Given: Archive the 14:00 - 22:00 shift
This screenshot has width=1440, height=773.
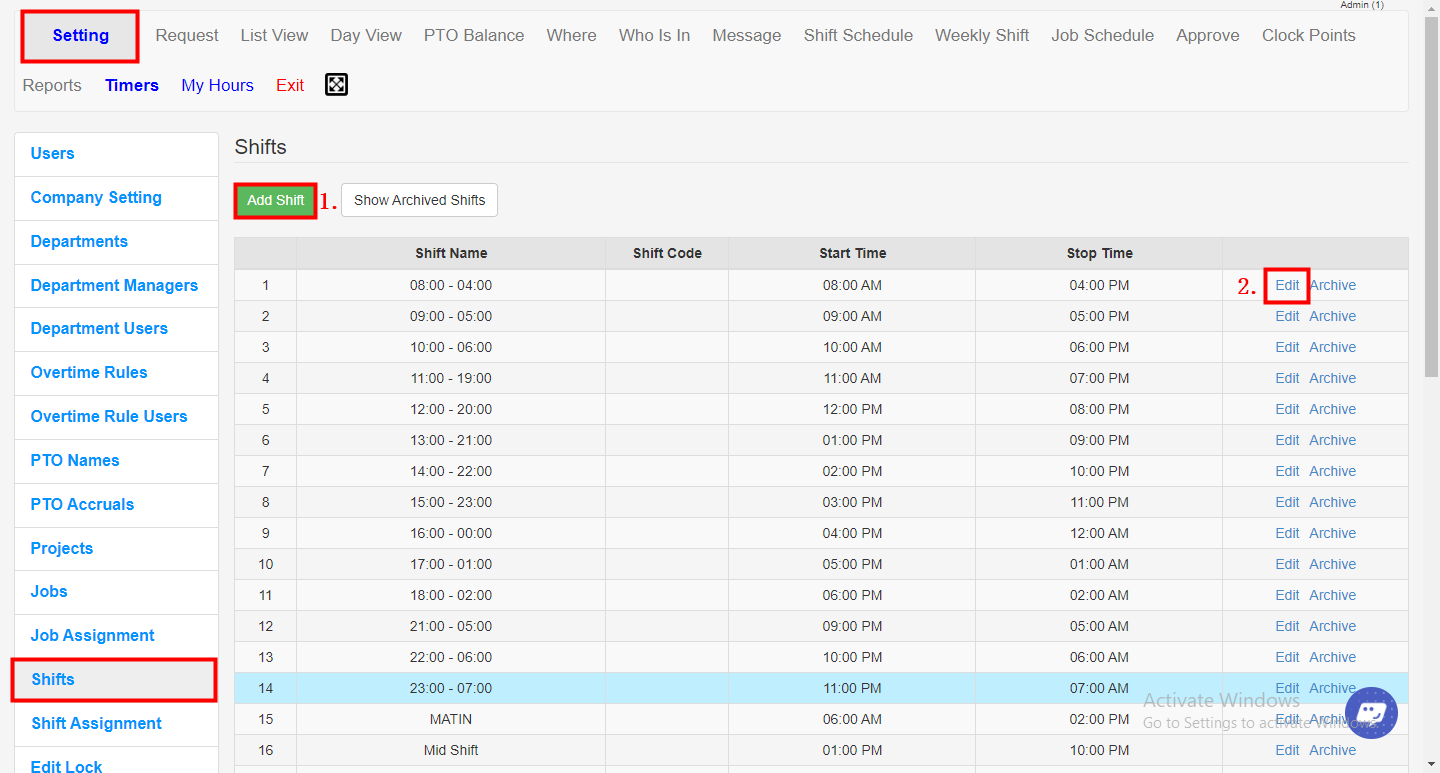Looking at the screenshot, I should (1332, 471).
